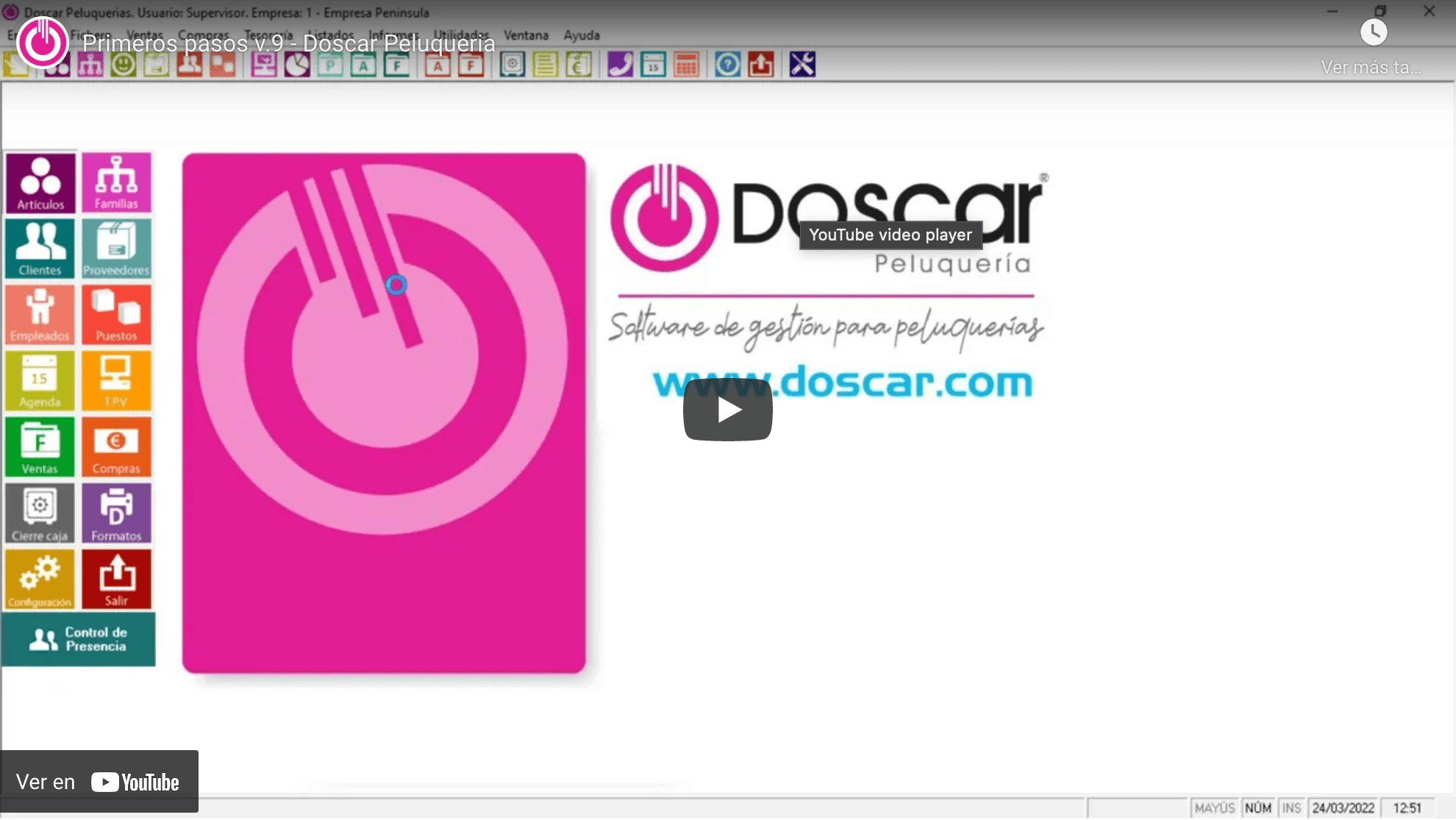Click the red exit arrow toolbar icon
The height and width of the screenshot is (820, 1456).
tap(761, 65)
